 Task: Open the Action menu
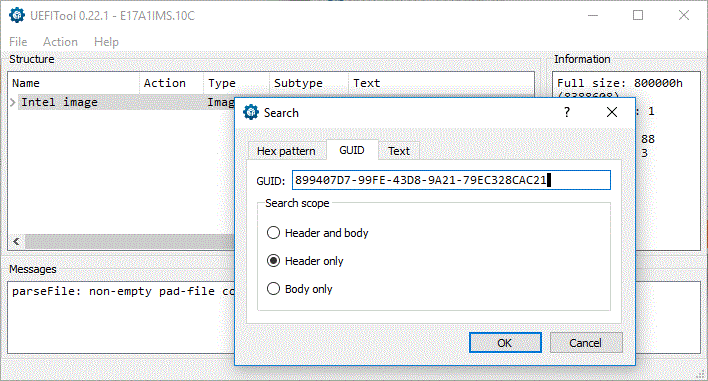[x=60, y=42]
